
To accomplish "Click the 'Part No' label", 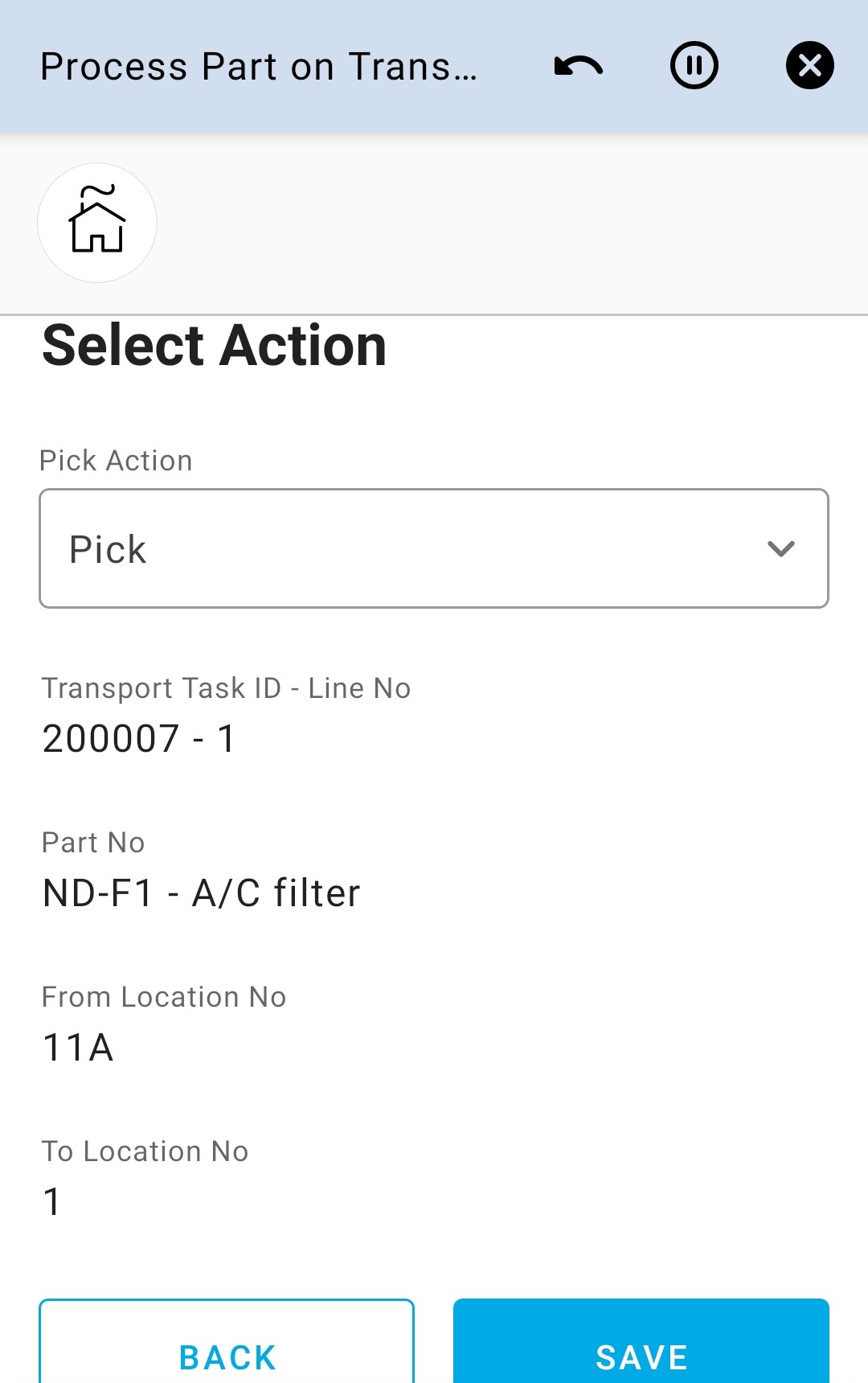I will (93, 843).
